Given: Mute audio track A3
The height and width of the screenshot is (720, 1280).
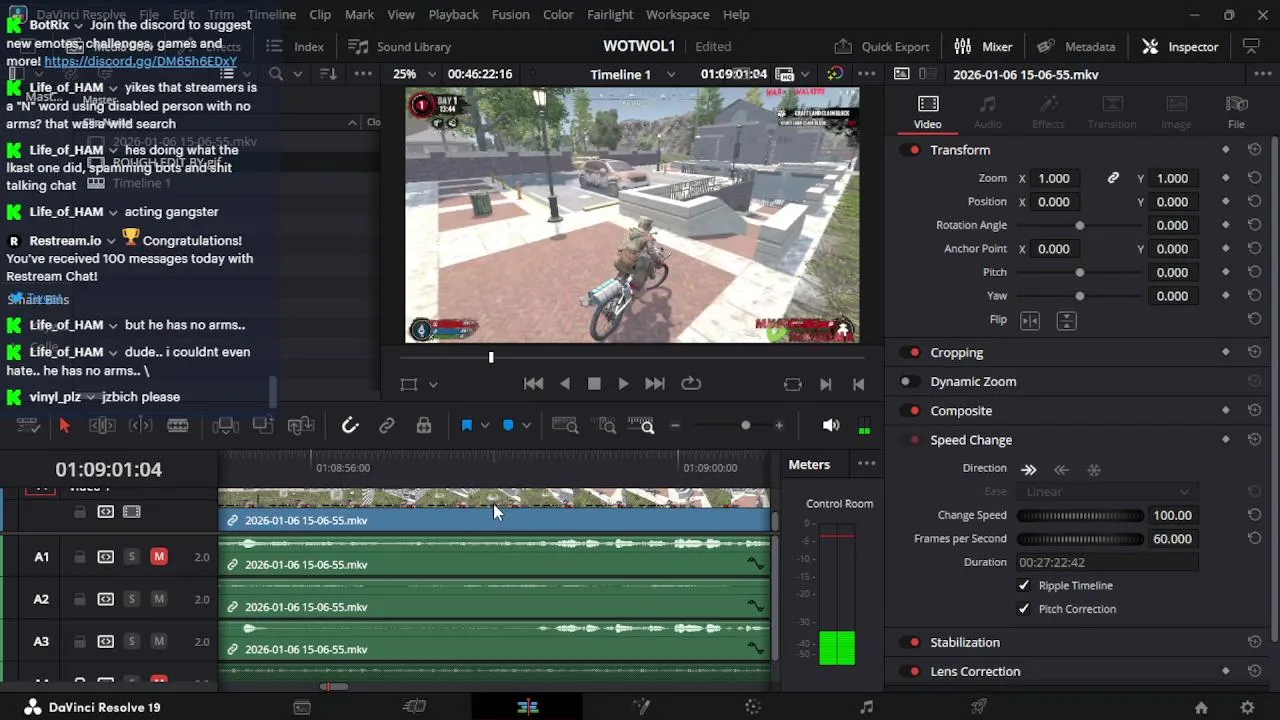Looking at the screenshot, I should coord(159,642).
